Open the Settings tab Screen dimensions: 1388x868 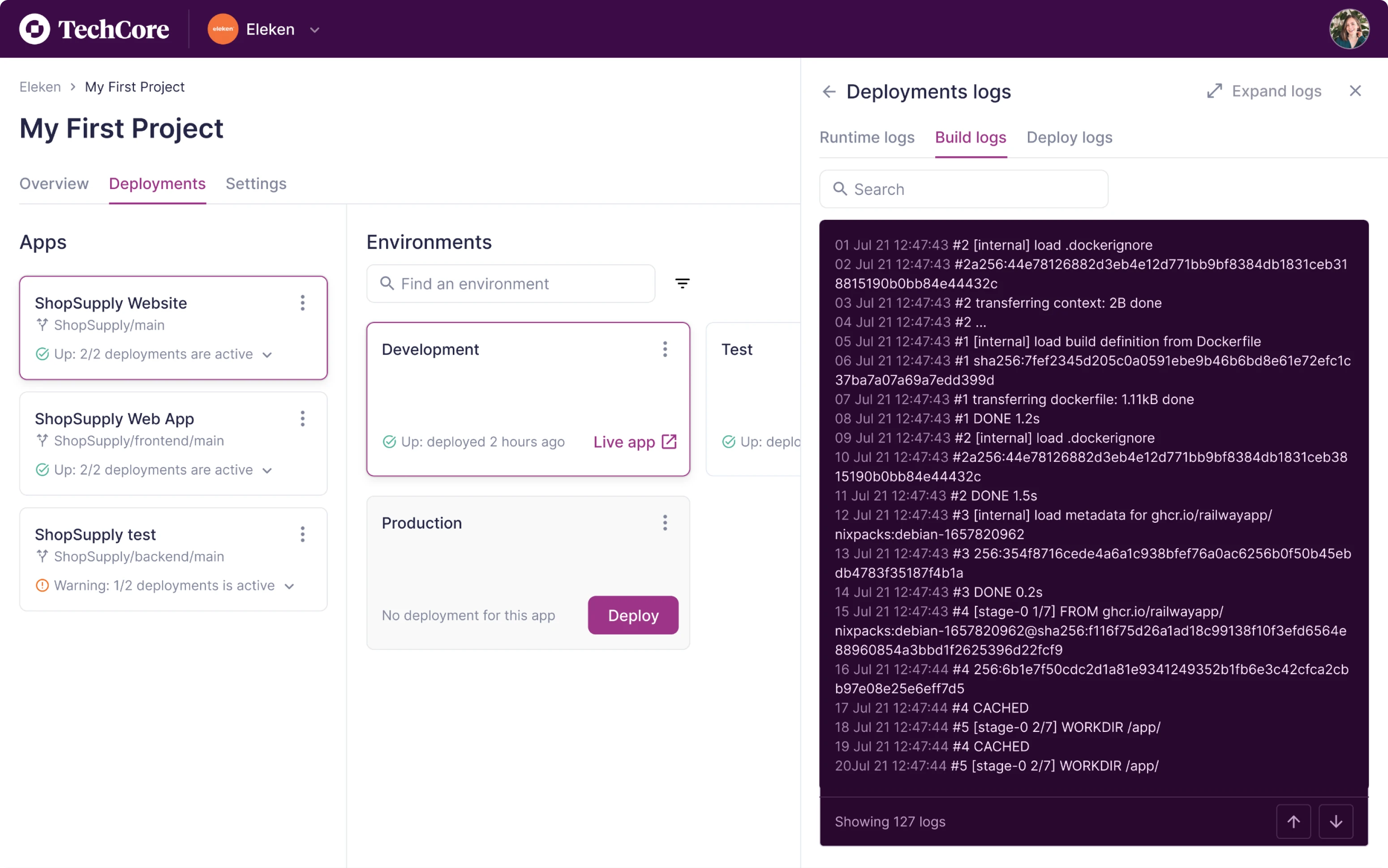tap(256, 184)
